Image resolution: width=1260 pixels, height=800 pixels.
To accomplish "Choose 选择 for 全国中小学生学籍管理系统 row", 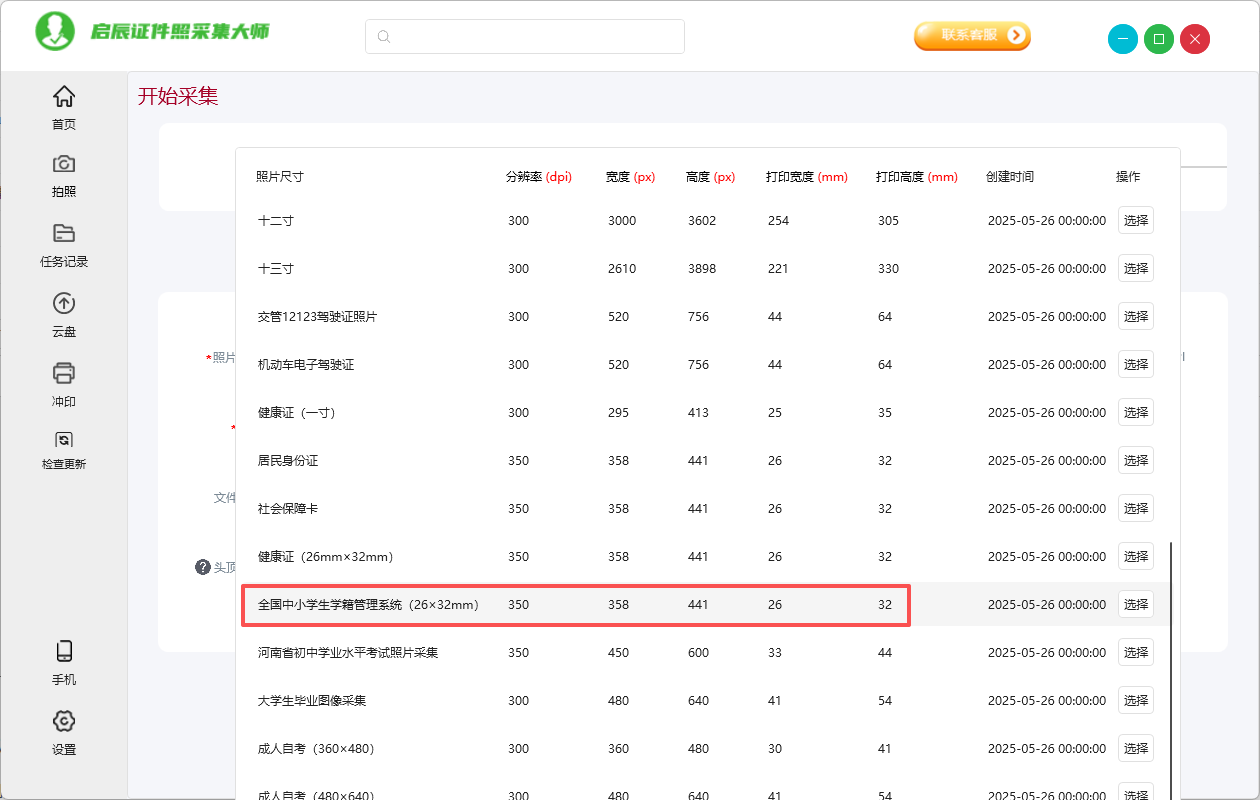I will pyautogui.click(x=1136, y=604).
